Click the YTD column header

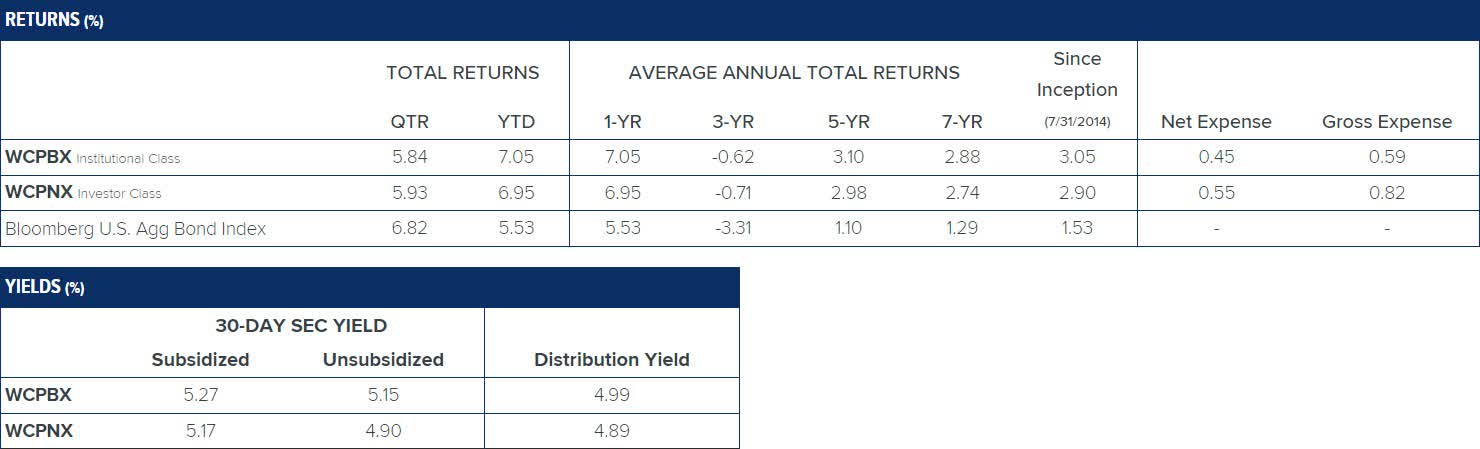[516, 122]
